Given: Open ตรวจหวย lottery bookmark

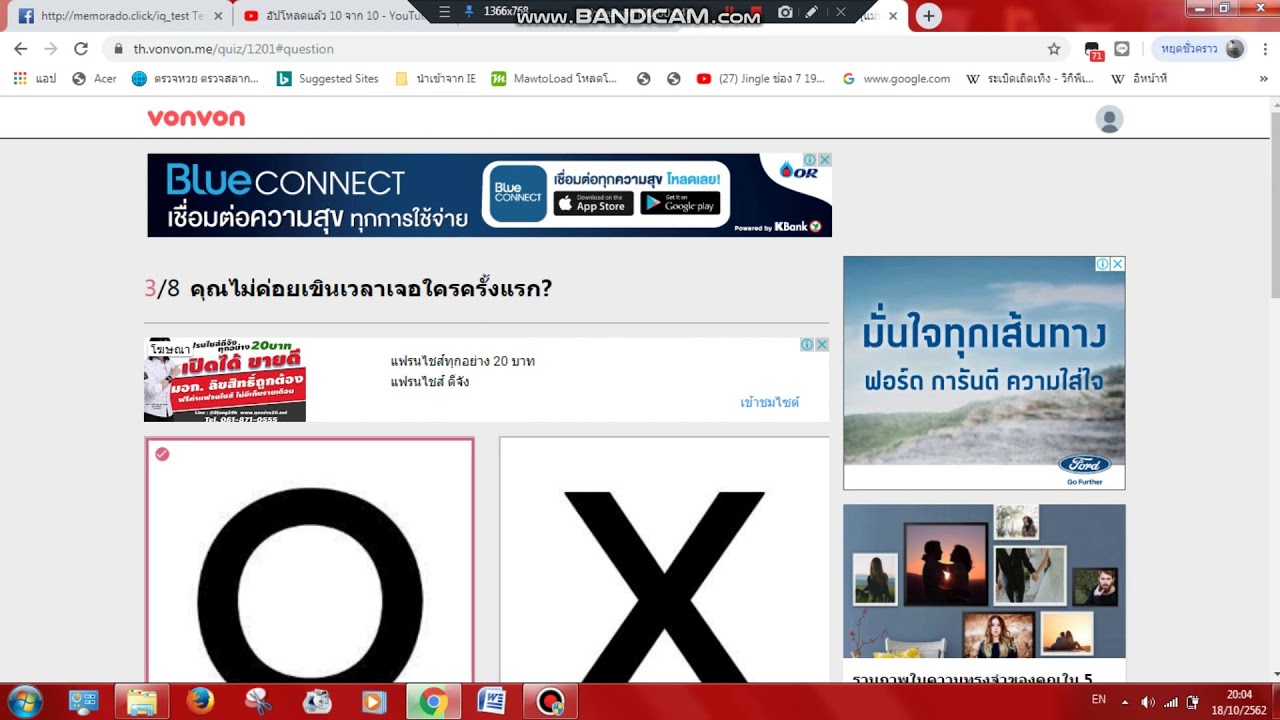Looking at the screenshot, I should tap(195, 78).
